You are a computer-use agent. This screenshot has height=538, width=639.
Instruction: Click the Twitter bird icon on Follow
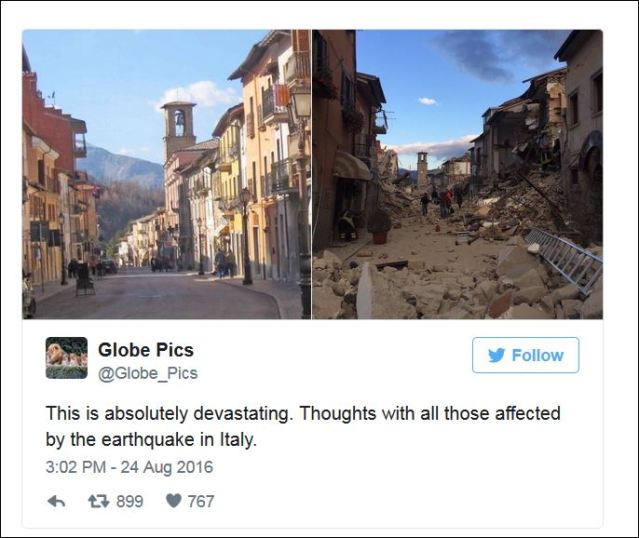click(497, 355)
